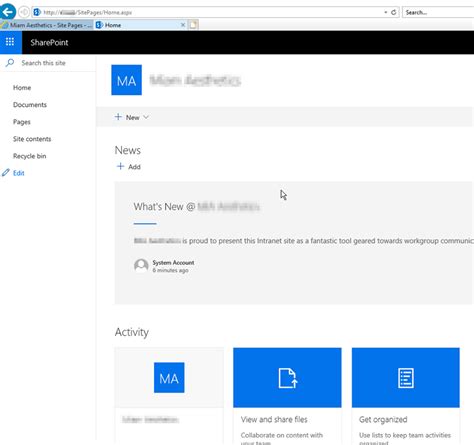This screenshot has height=445, width=474.
Task: Go to Home in left navigation
Action: coord(22,88)
